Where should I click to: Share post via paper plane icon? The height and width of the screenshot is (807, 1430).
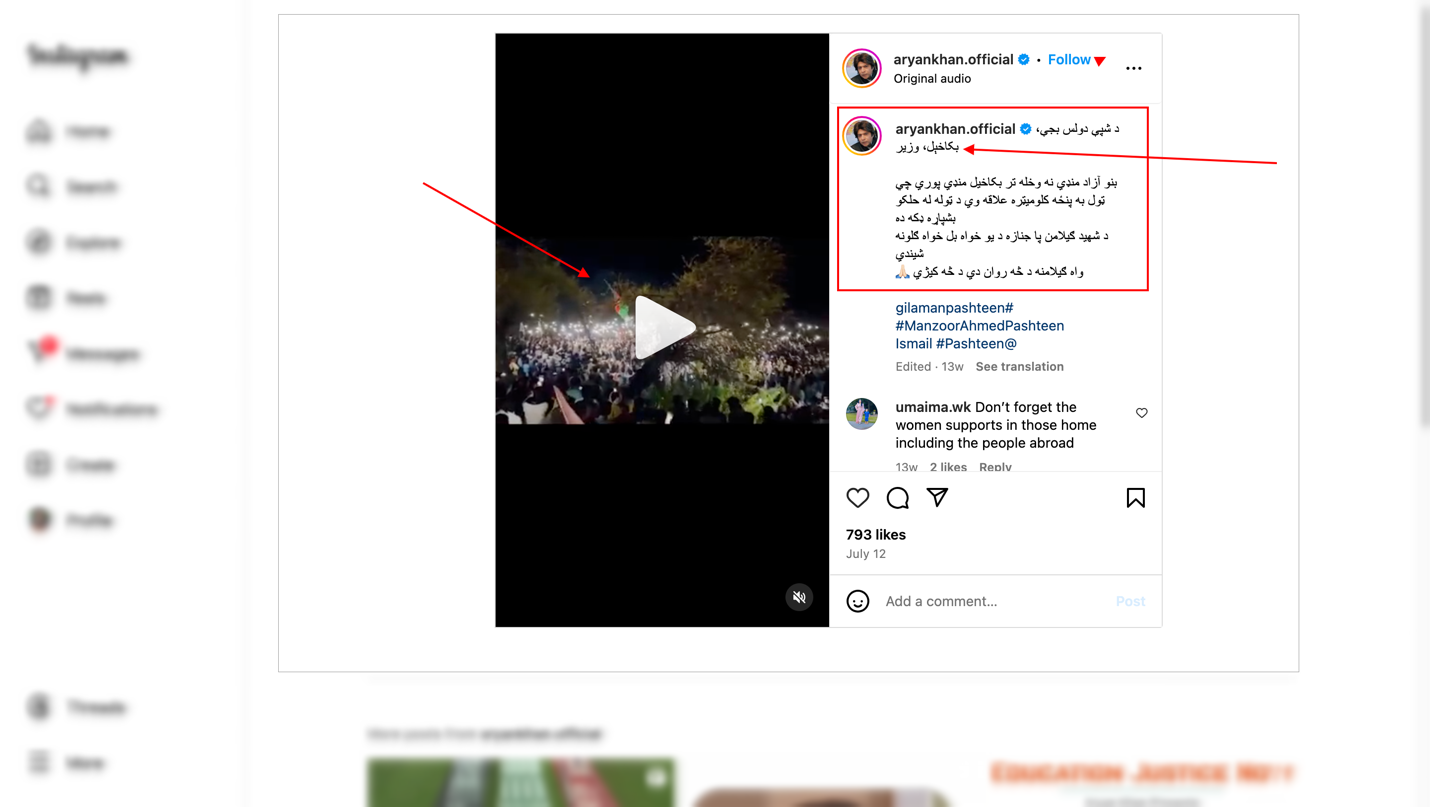point(937,497)
